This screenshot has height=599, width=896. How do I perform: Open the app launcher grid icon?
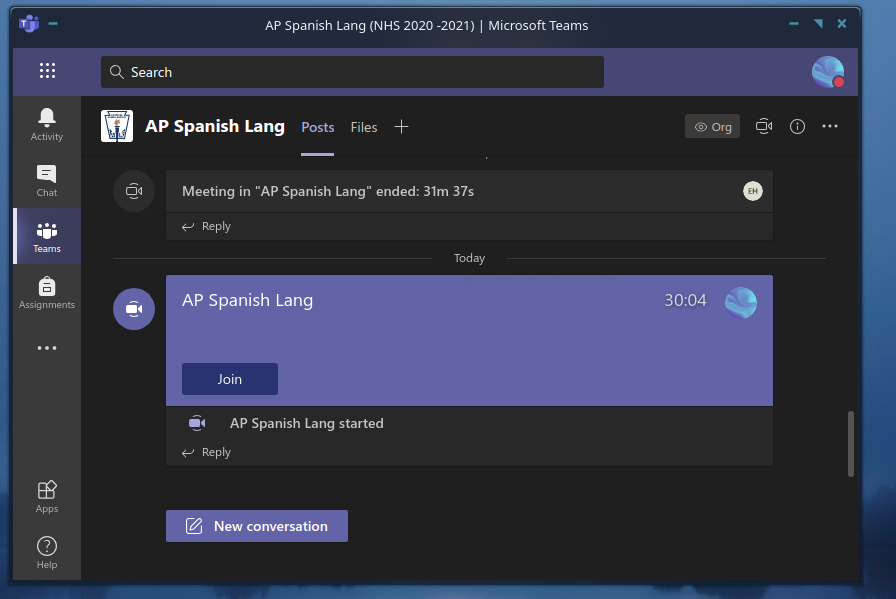(47, 71)
